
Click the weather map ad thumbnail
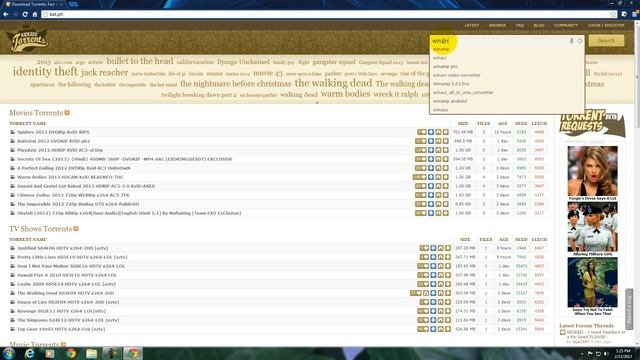592,282
